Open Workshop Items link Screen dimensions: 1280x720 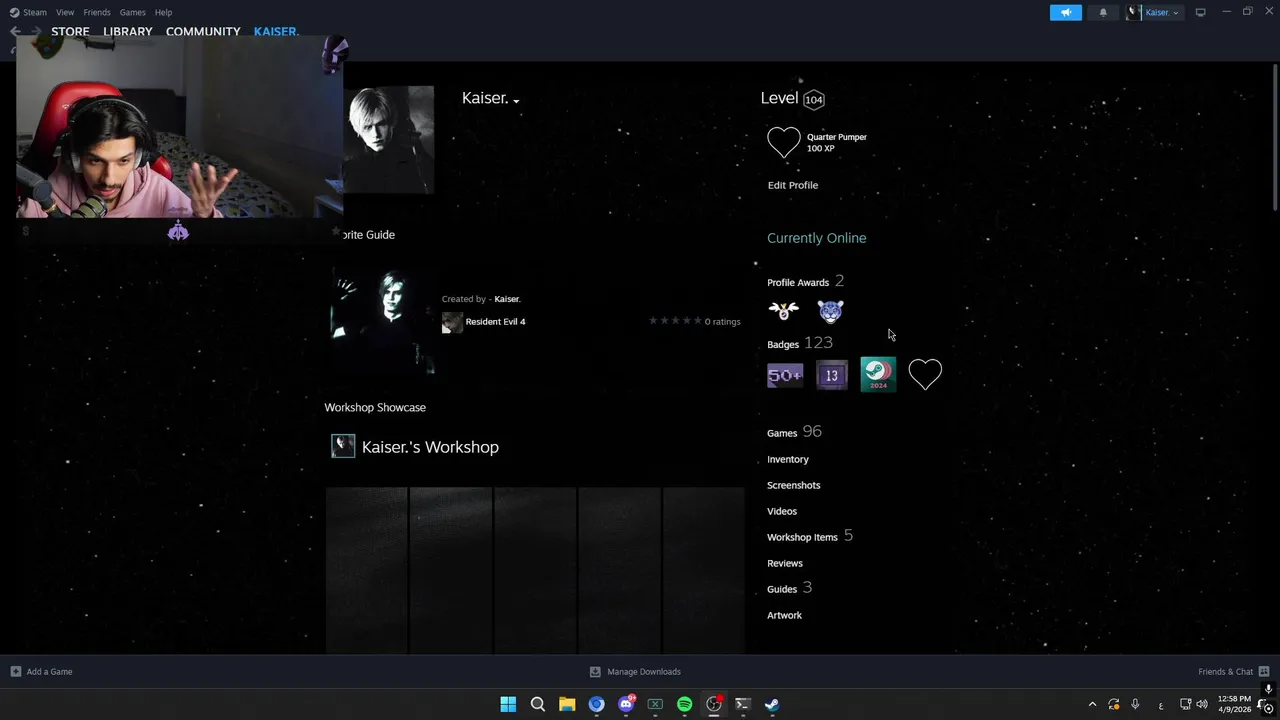click(803, 537)
